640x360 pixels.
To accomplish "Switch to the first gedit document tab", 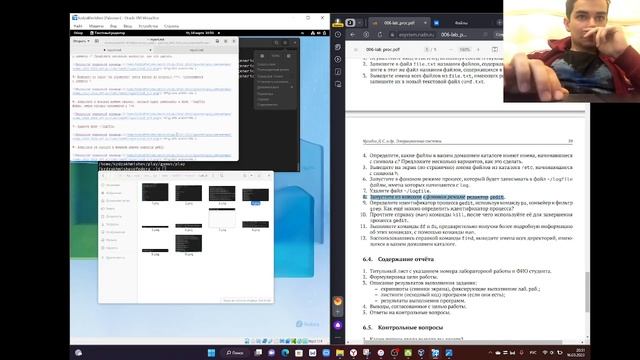I will tap(114, 50).
